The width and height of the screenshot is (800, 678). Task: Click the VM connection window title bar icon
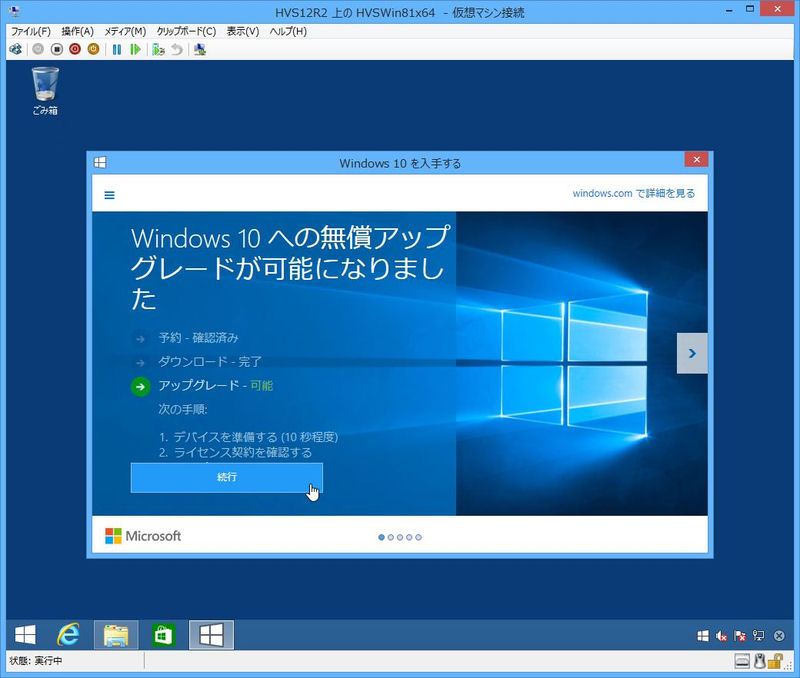(x=14, y=11)
